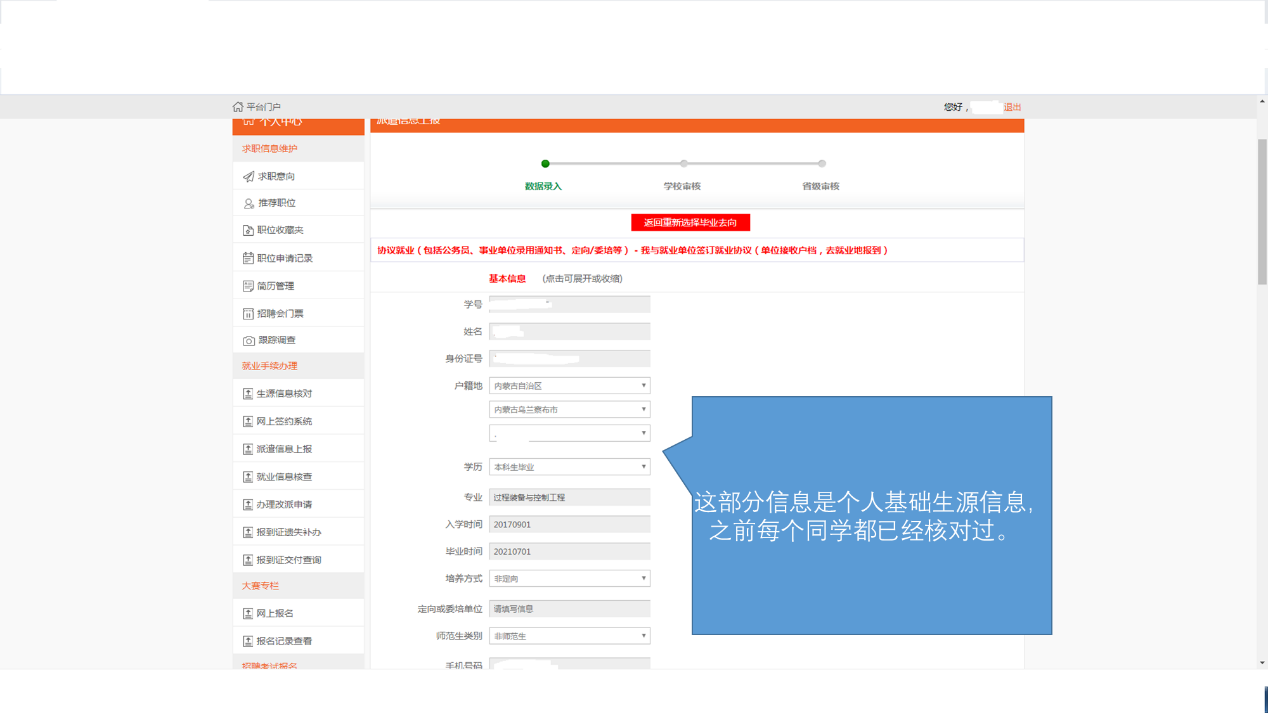Viewport: 1268px width, 713px height.
Task: Open the 师范生类别 dropdown
Action: [569, 636]
